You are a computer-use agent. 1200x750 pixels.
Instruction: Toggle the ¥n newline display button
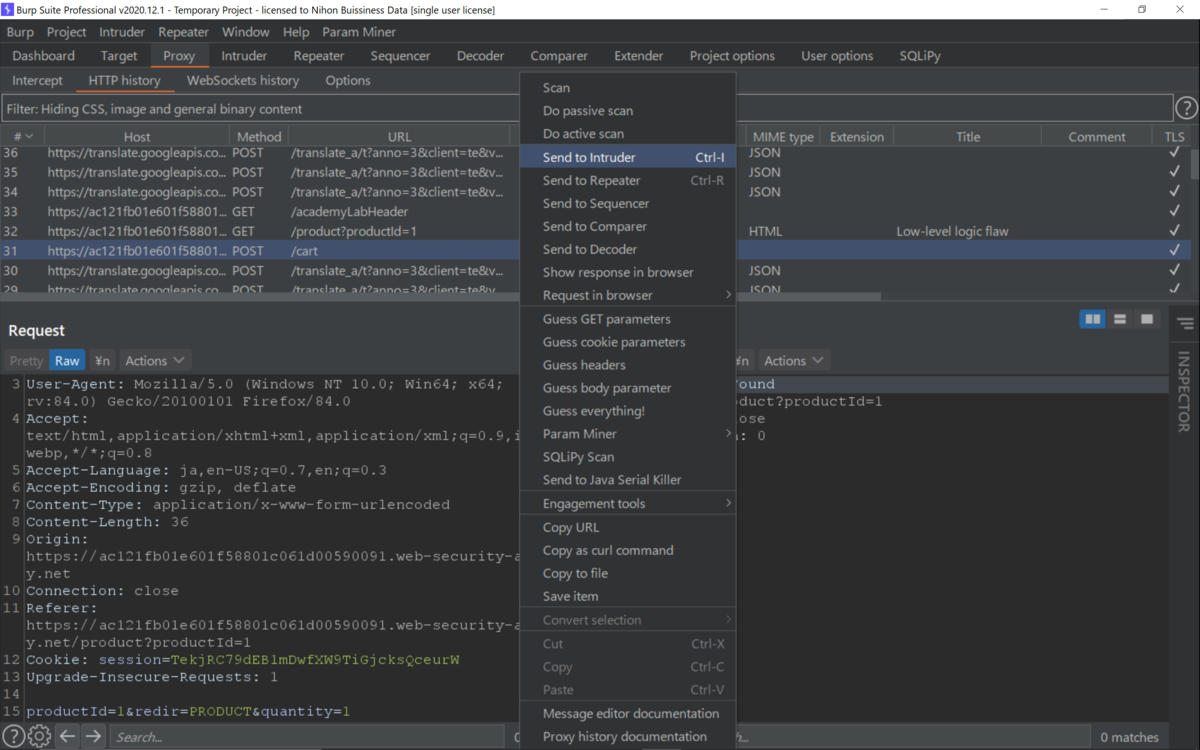point(103,360)
